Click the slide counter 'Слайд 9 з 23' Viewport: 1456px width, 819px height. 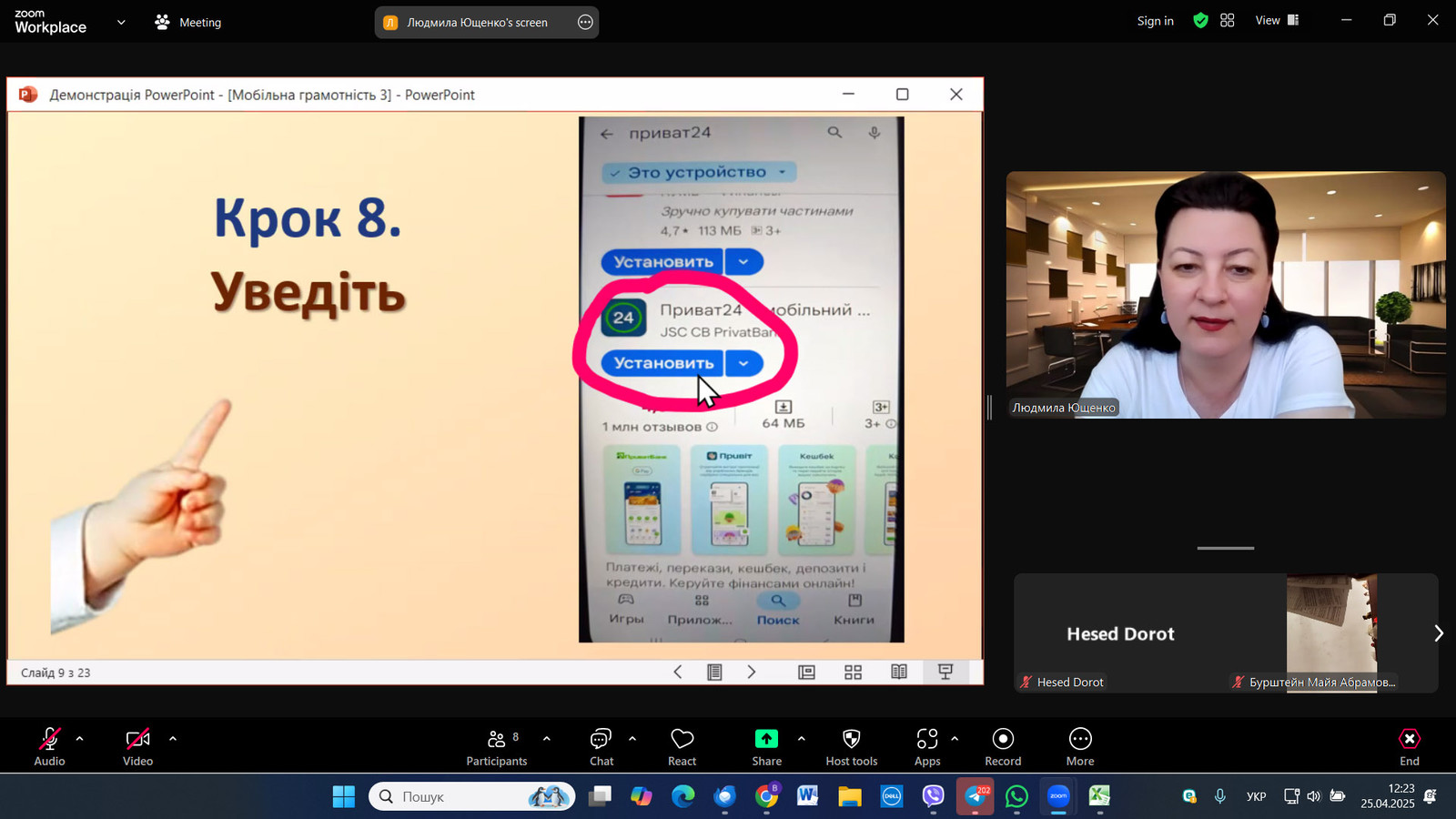56,672
